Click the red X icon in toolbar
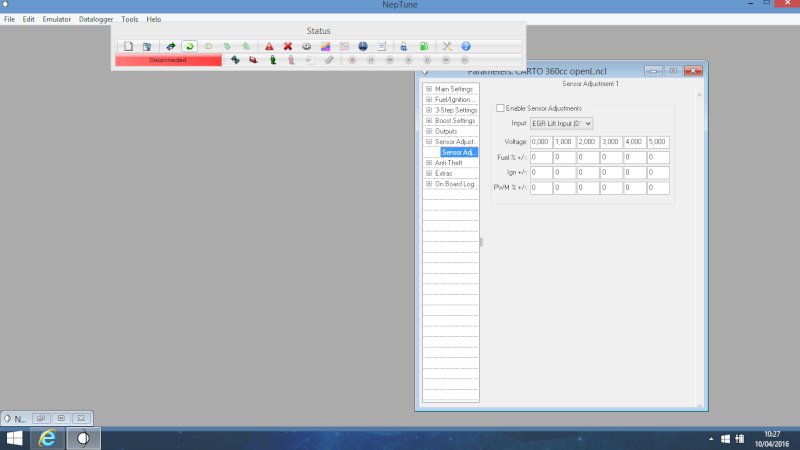The image size is (800, 450). (x=288, y=46)
